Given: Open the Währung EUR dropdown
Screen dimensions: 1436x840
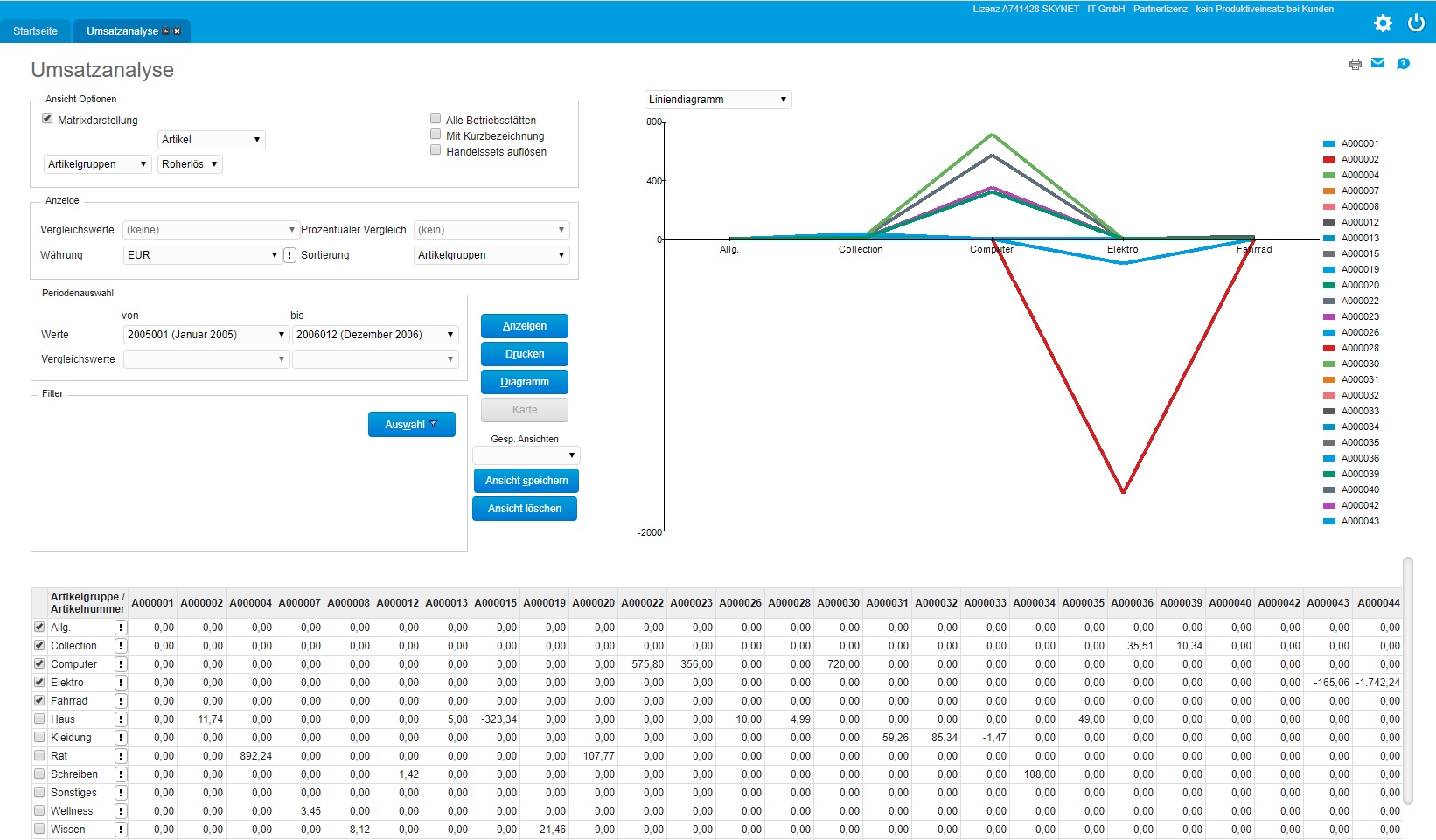Looking at the screenshot, I should coord(202,255).
